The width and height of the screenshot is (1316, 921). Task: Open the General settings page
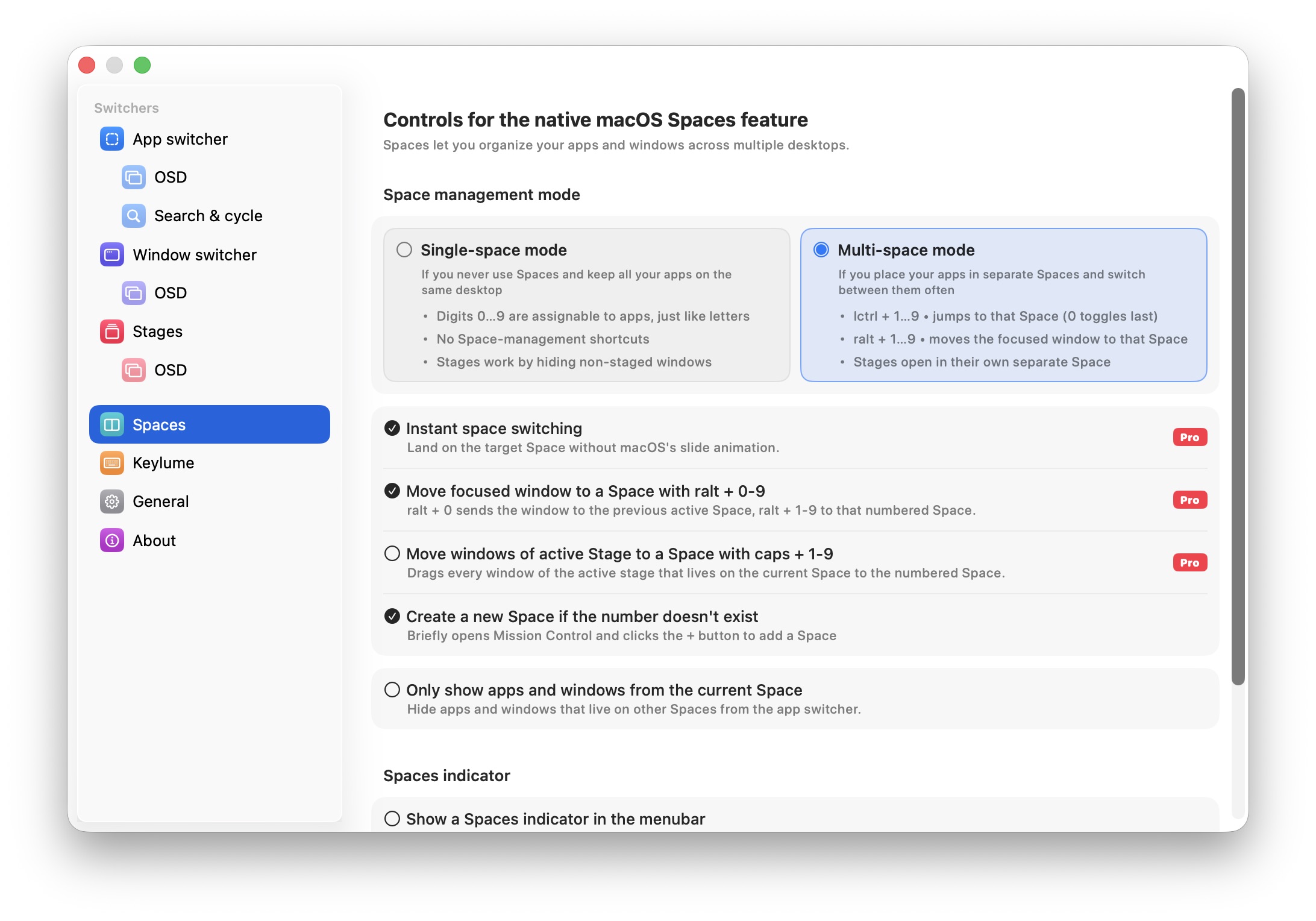pos(161,501)
